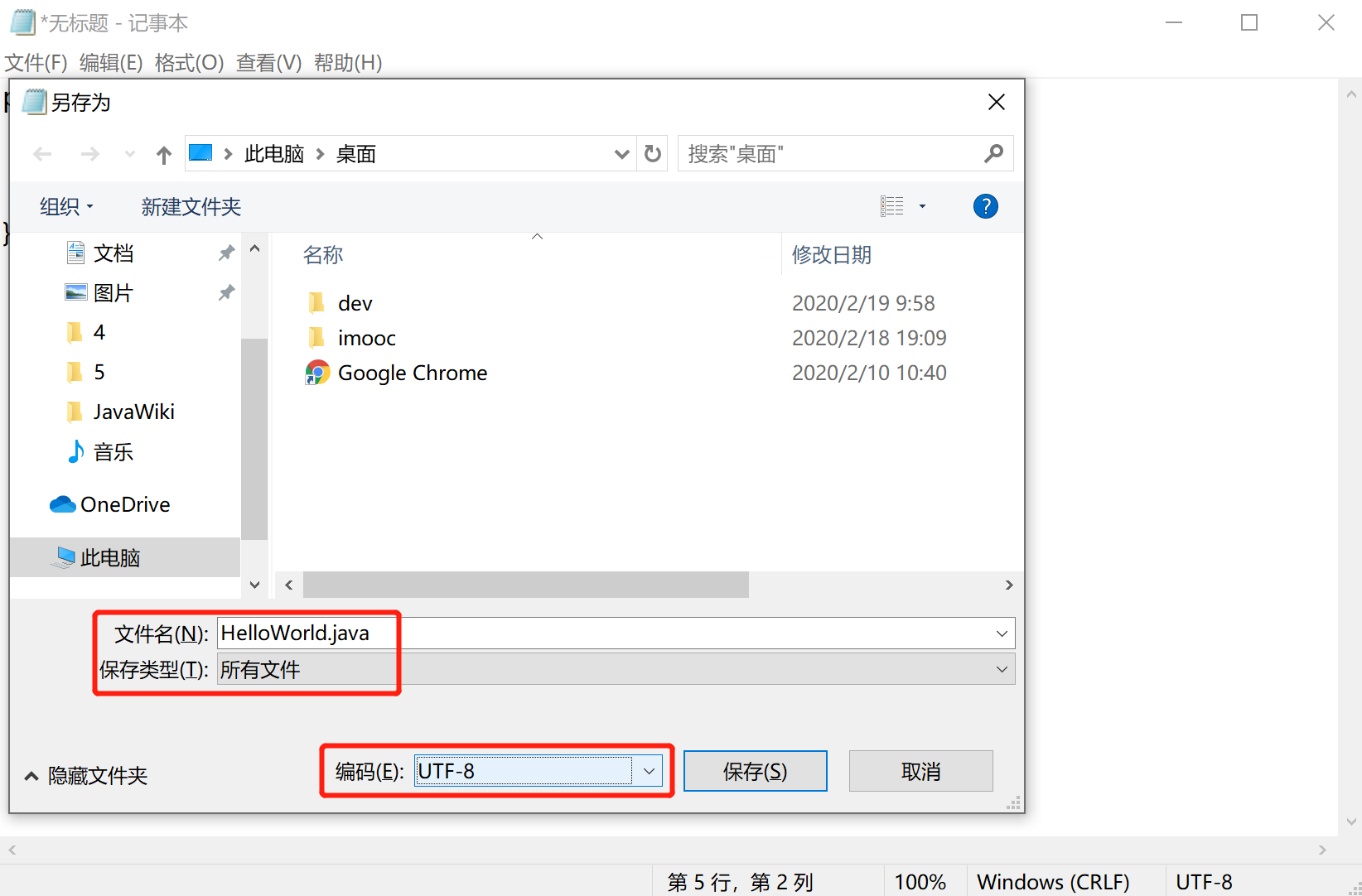Select the Google Chrome shortcut
This screenshot has width=1362, height=896.
point(397,373)
